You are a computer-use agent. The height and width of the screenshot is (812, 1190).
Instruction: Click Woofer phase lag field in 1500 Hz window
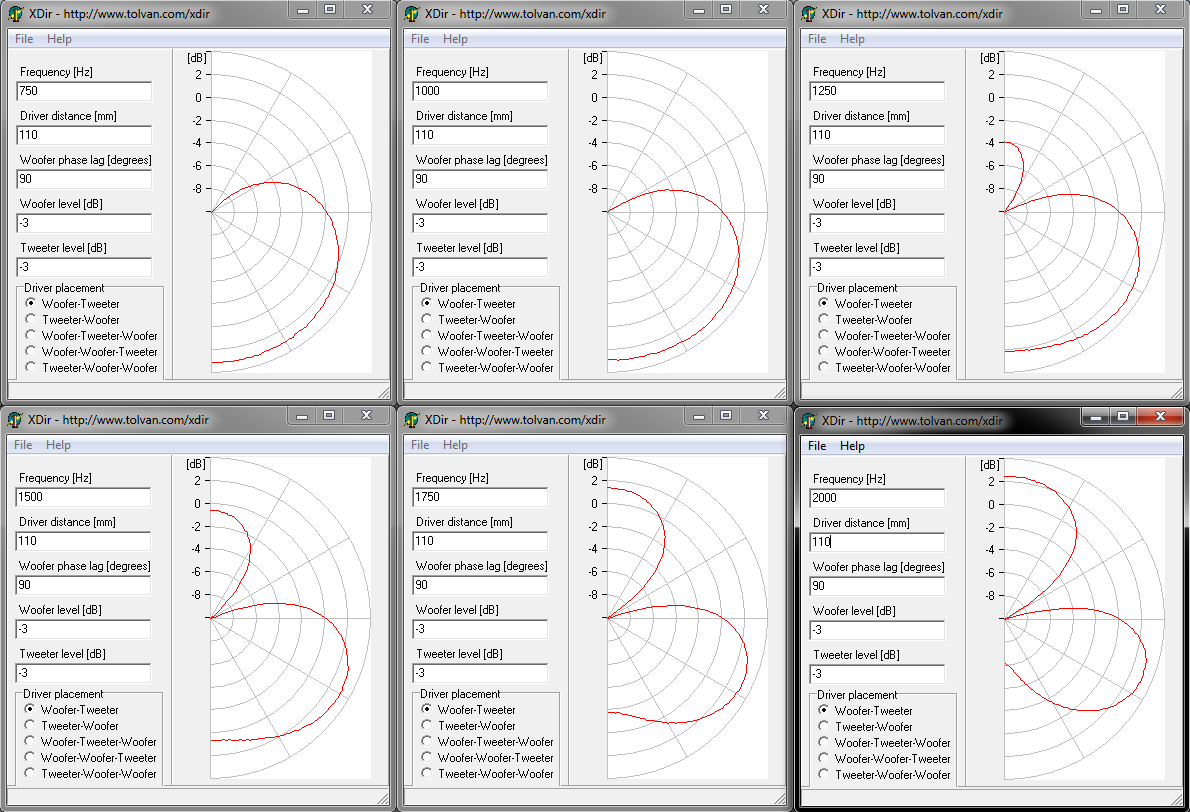pyautogui.click(x=83, y=585)
